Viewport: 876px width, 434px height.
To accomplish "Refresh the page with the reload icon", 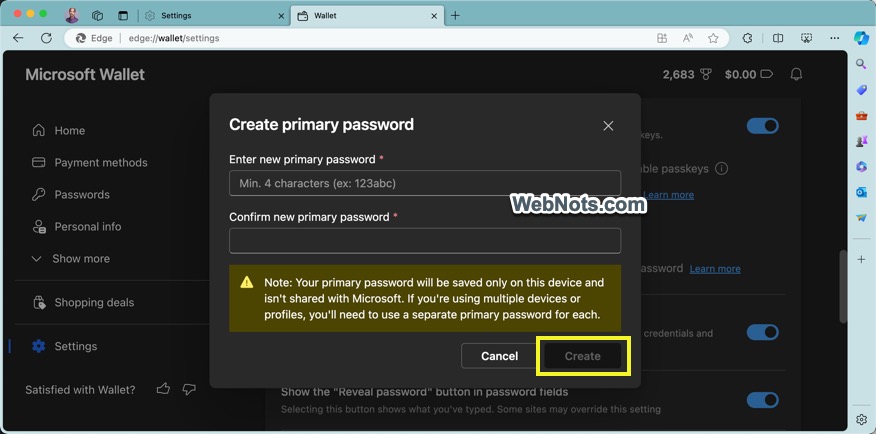I will tap(46, 38).
